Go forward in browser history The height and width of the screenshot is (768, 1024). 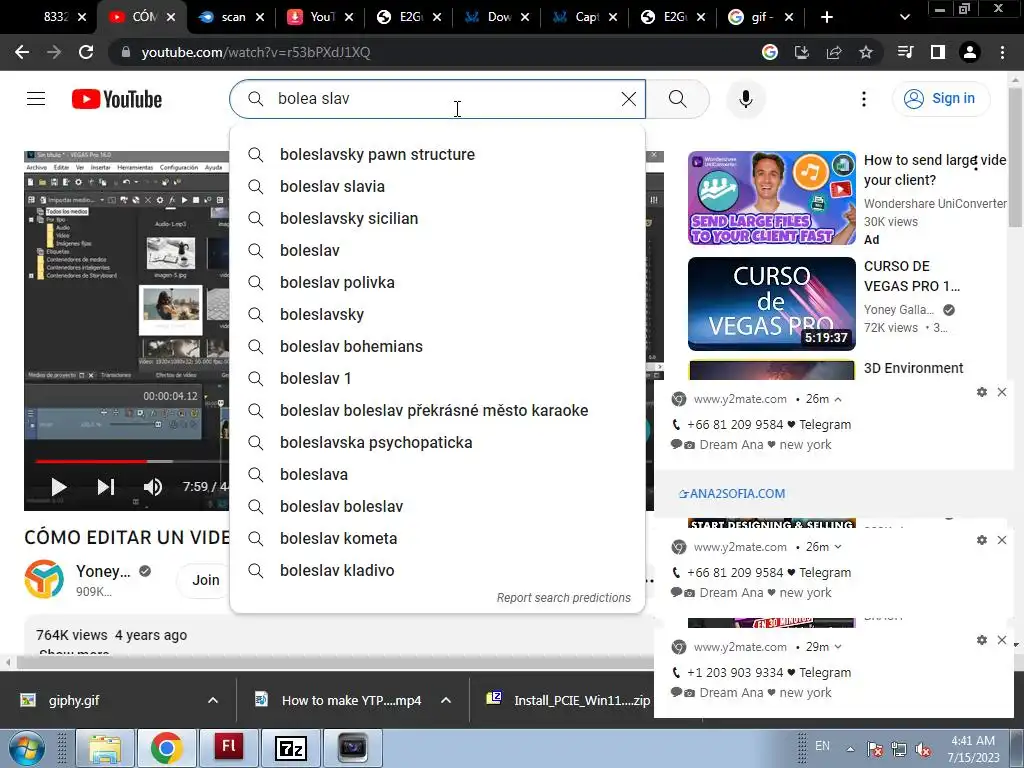[54, 52]
